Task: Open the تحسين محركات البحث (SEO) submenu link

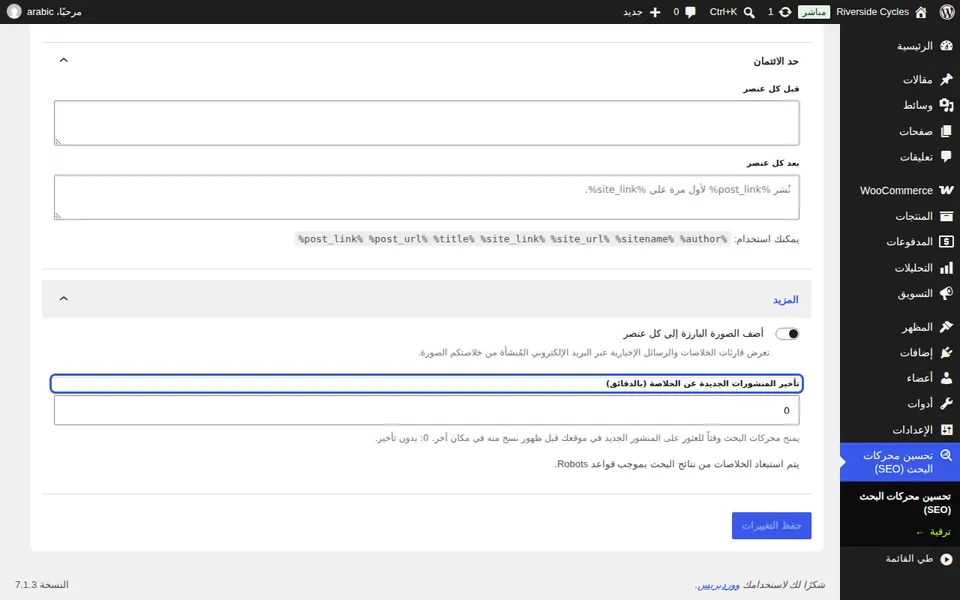Action: tap(906, 503)
